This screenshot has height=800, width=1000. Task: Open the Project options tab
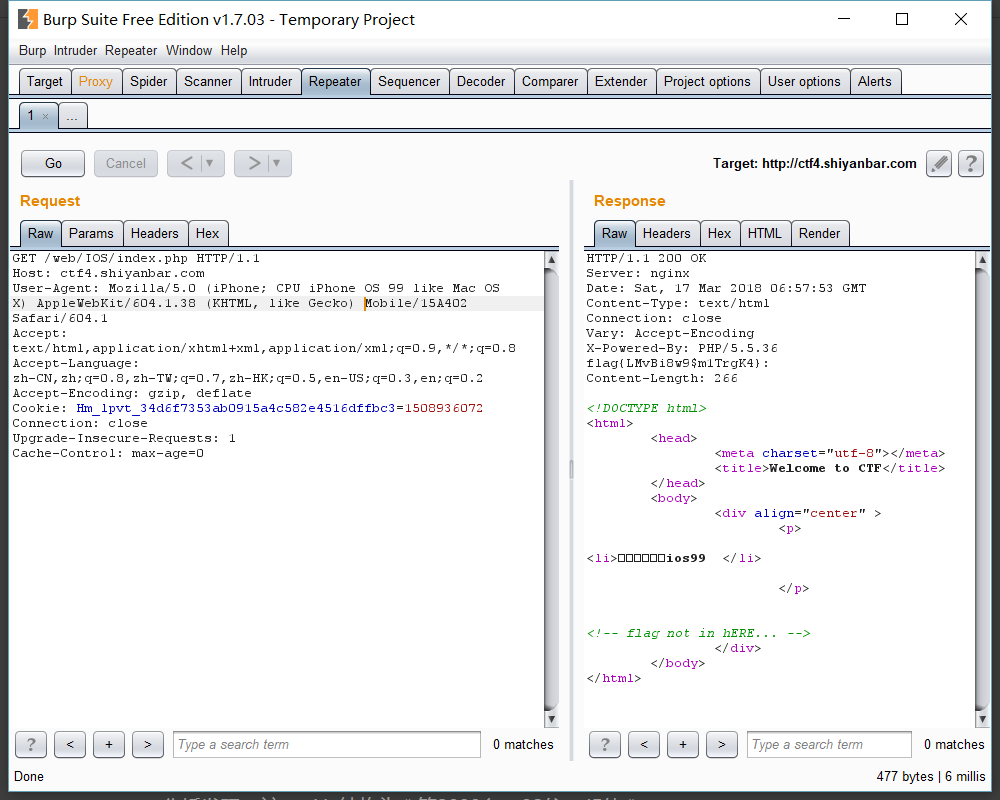(706, 82)
